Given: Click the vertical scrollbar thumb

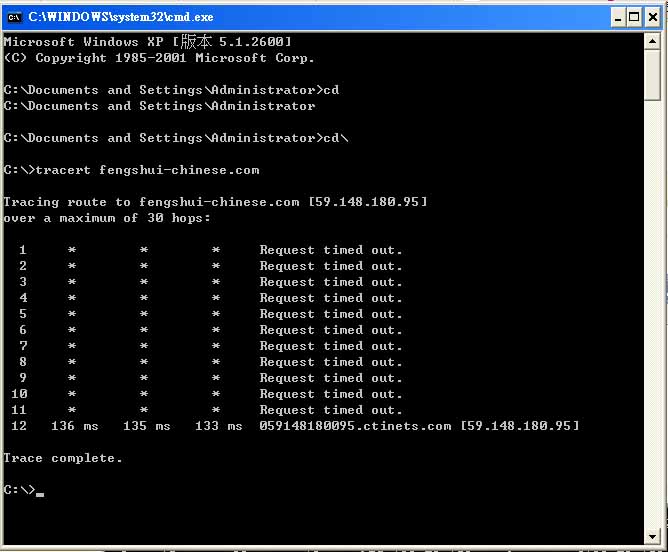Looking at the screenshot, I should (652, 75).
